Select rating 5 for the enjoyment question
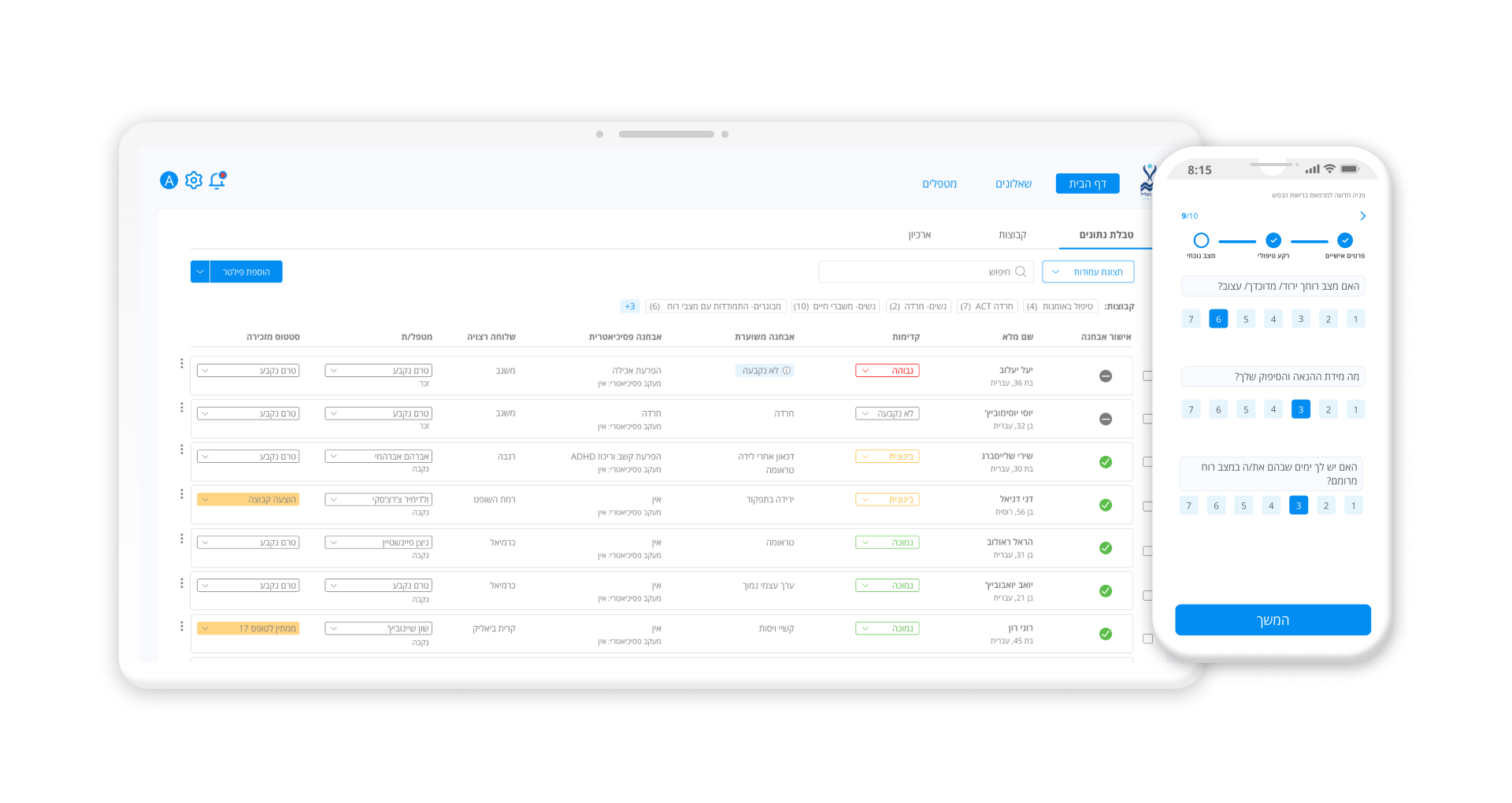Image resolution: width=1512 pixels, height=803 pixels. pos(1246,409)
